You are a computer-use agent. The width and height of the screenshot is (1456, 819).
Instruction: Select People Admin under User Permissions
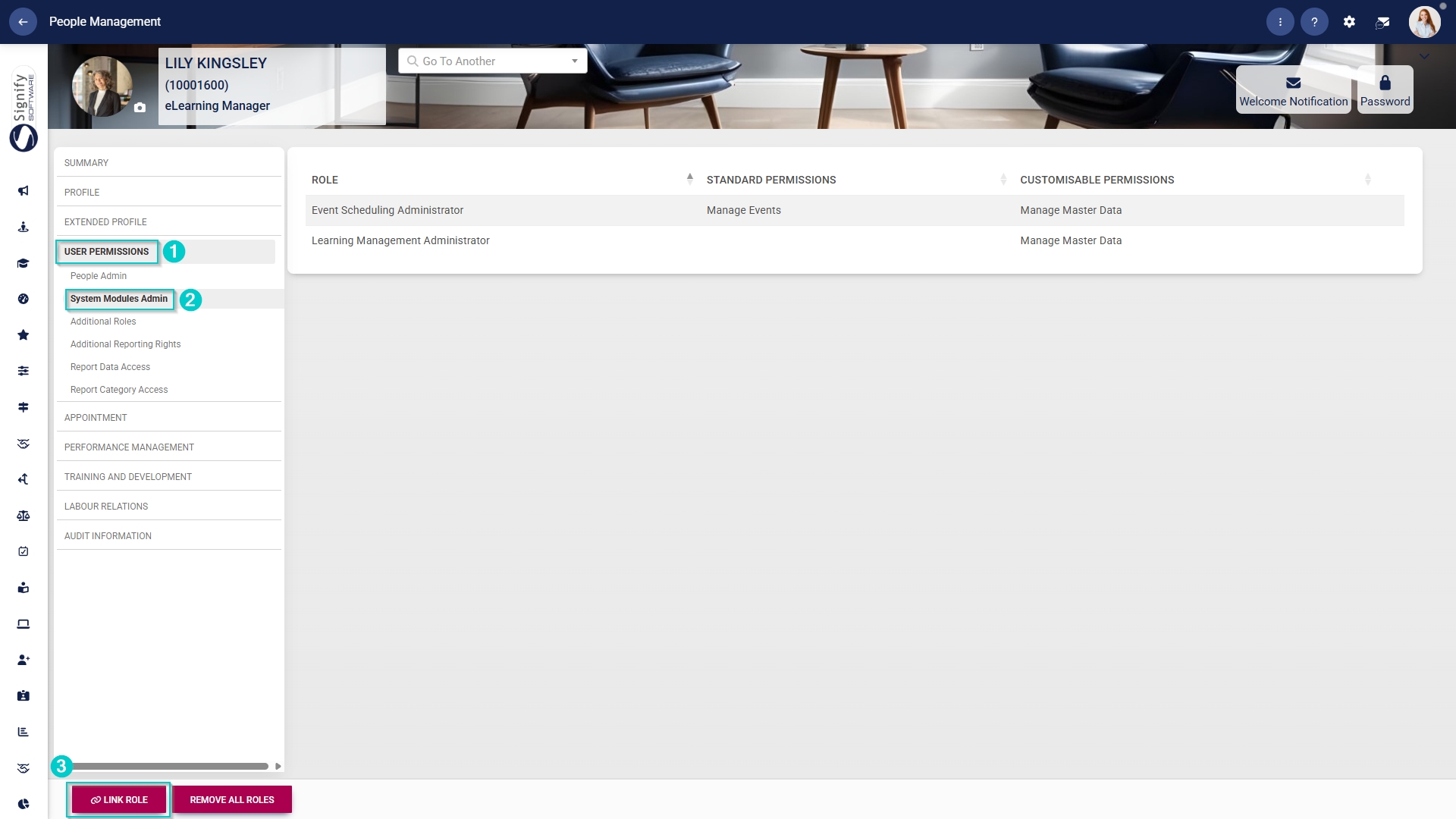point(99,276)
